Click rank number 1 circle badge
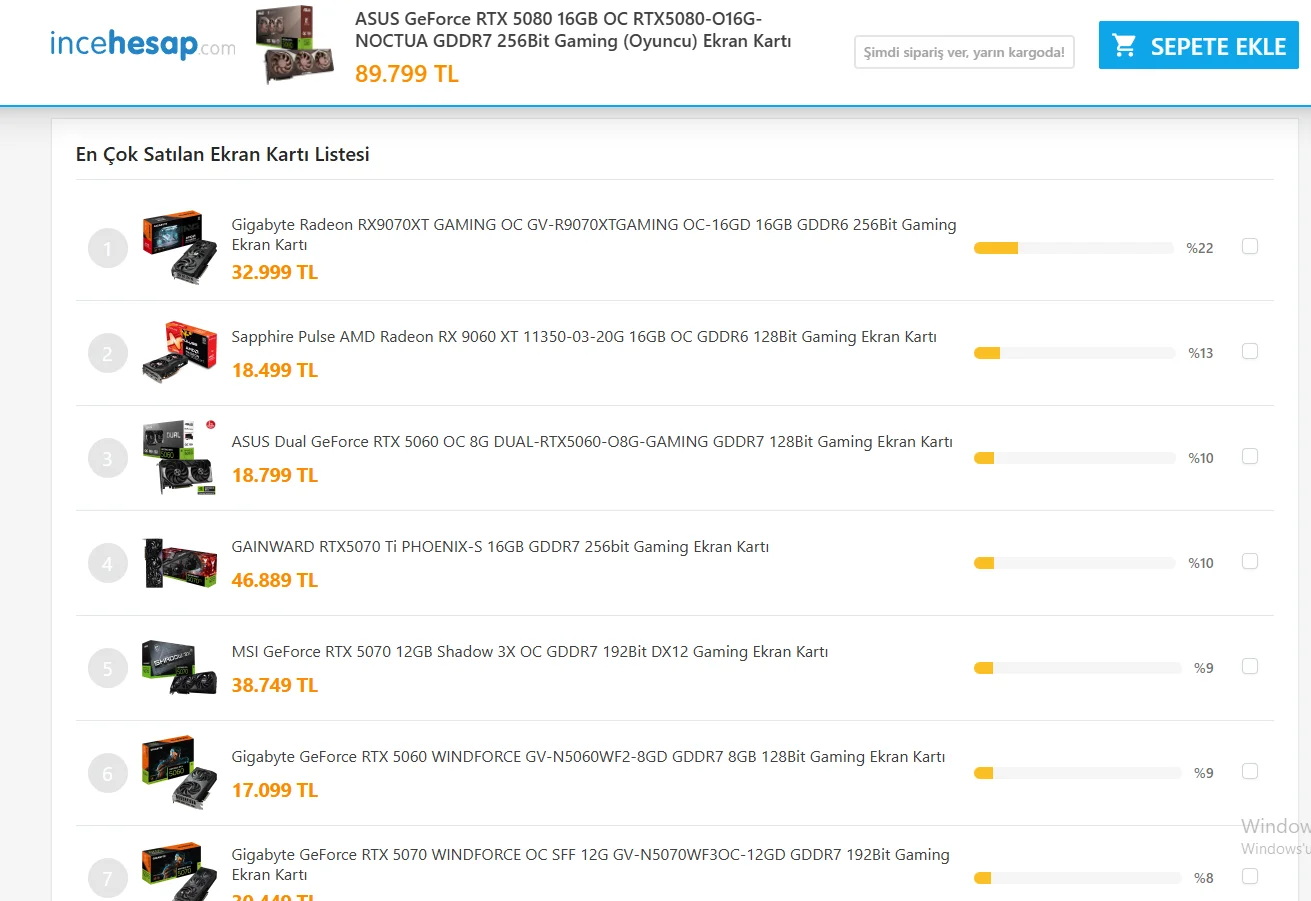Image resolution: width=1311 pixels, height=901 pixels. (x=108, y=248)
